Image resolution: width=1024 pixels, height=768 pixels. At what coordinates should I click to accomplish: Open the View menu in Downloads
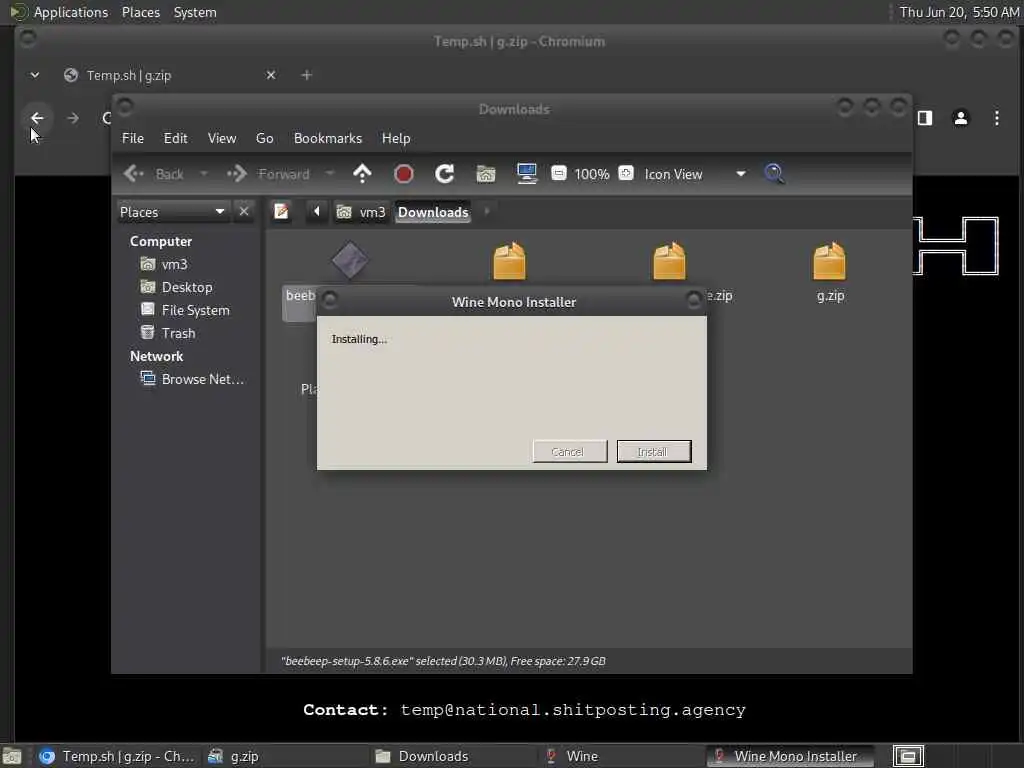222,138
